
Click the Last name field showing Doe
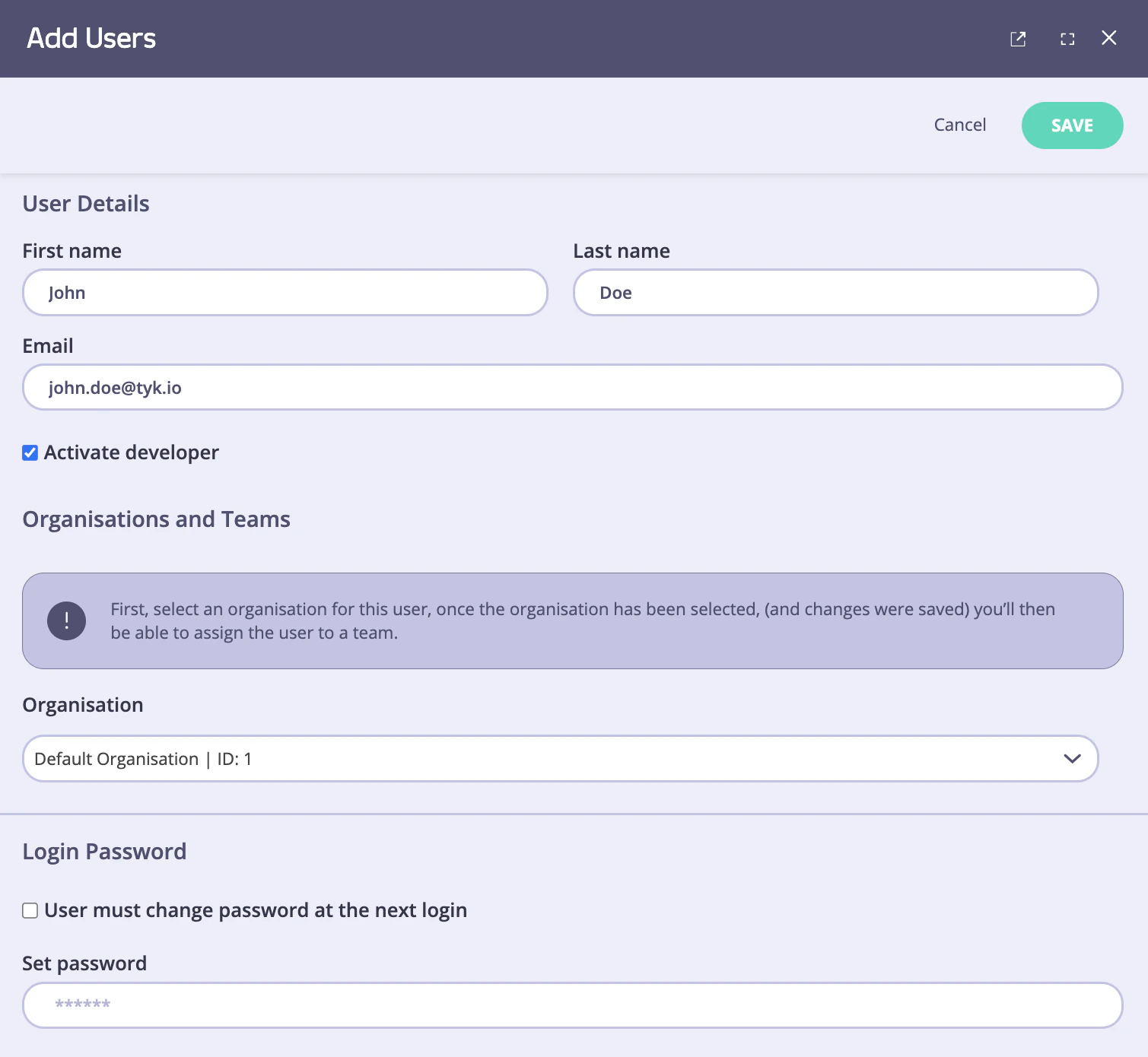[835, 293]
